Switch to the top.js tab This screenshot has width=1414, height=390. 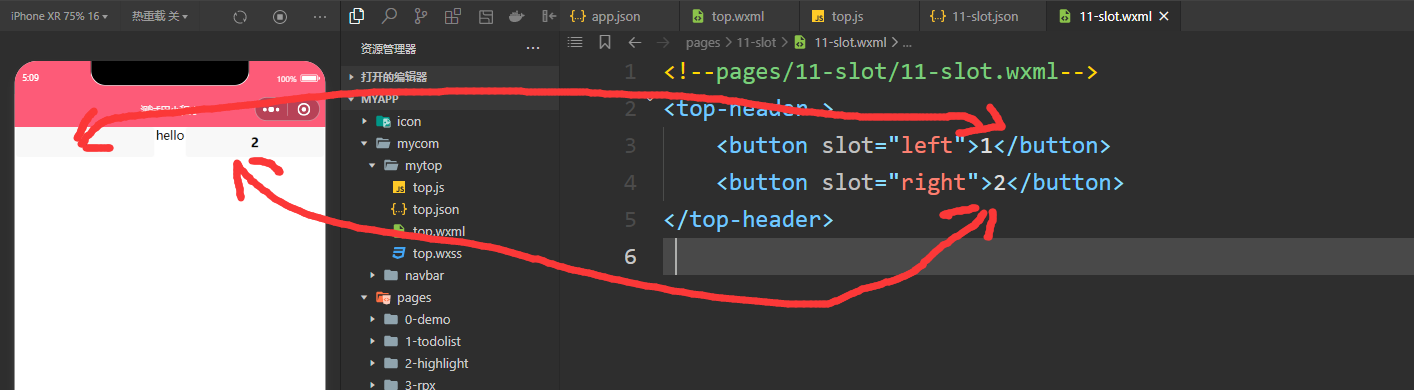[x=860, y=16]
